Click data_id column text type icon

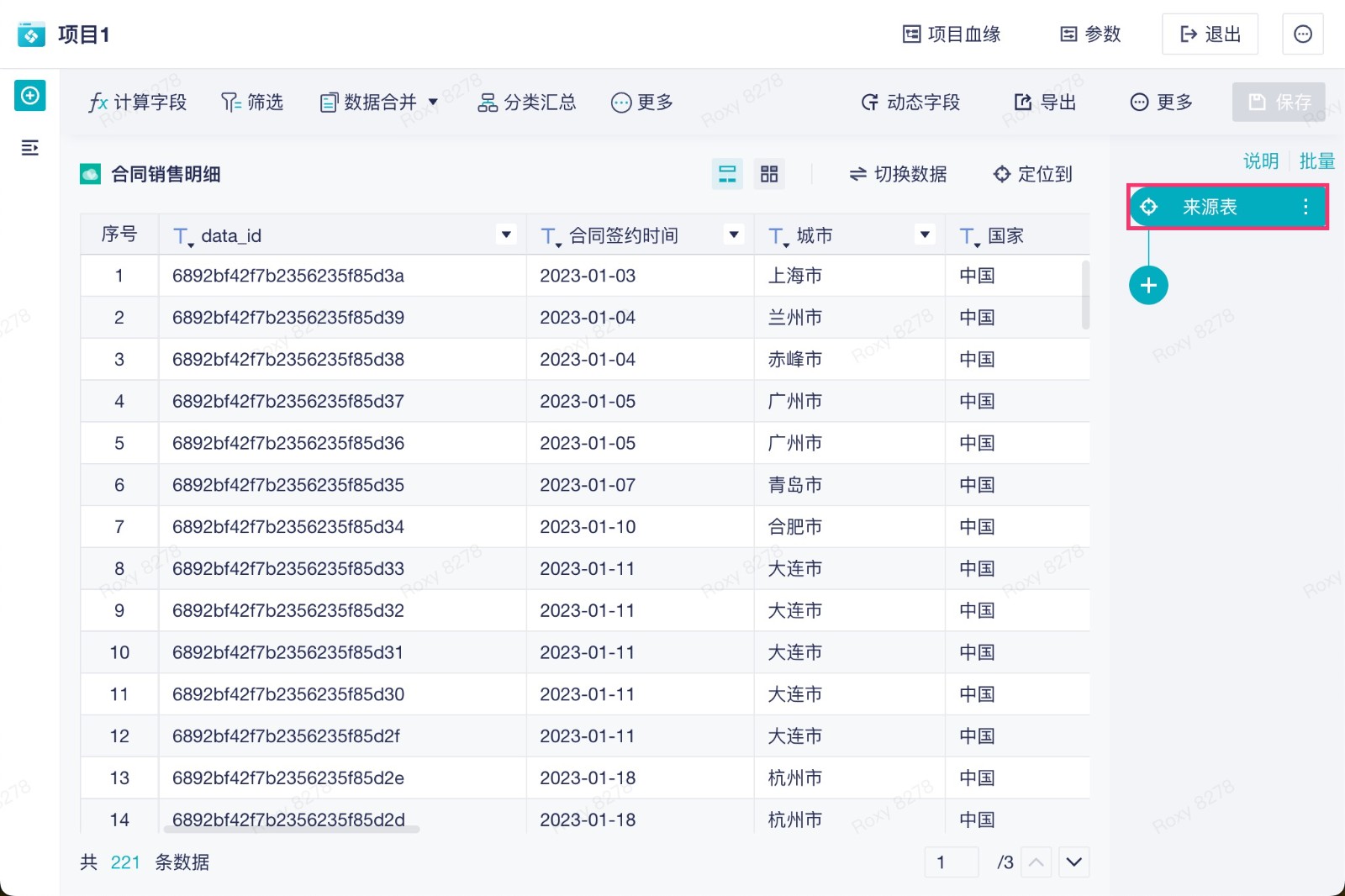(182, 237)
